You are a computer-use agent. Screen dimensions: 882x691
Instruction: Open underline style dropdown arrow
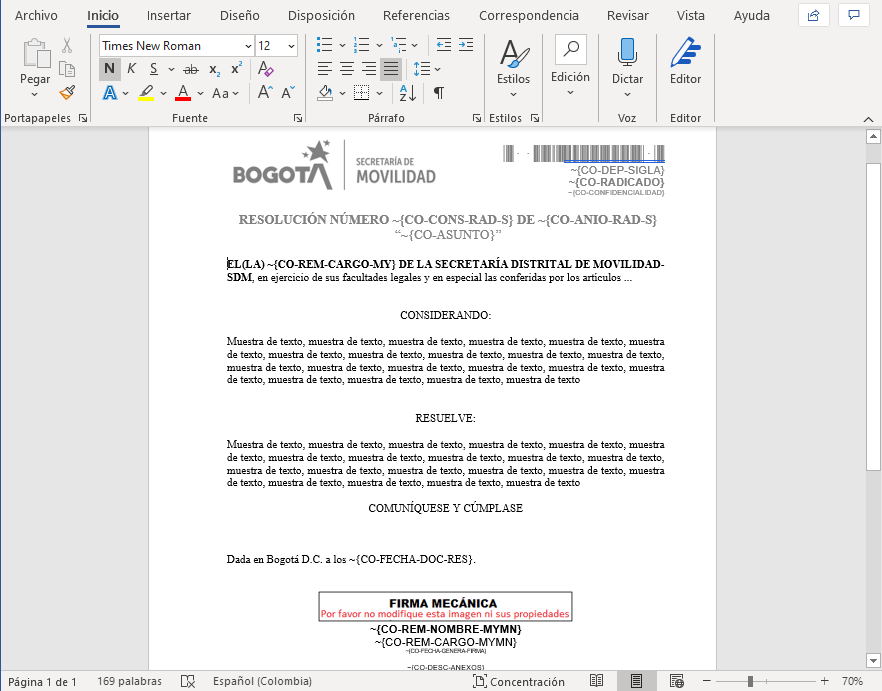[x=171, y=69]
